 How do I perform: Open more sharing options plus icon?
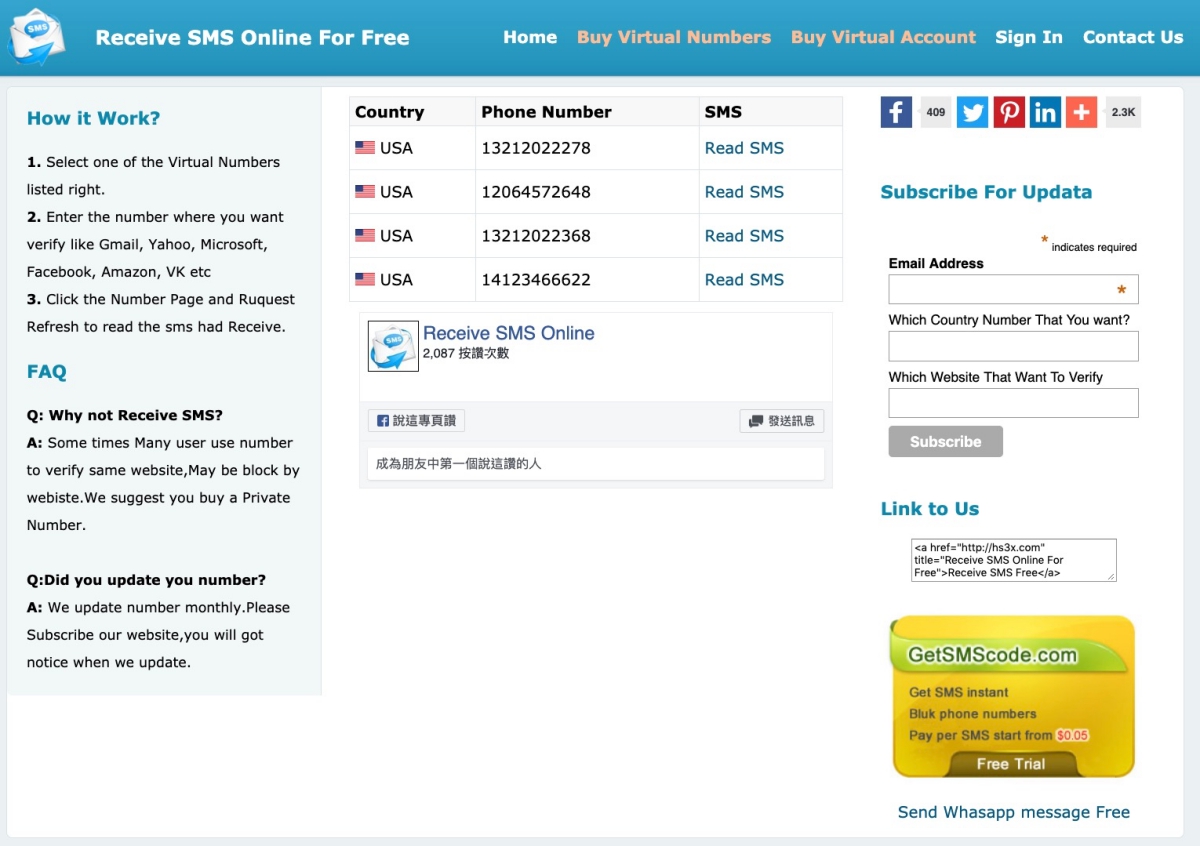tap(1081, 112)
